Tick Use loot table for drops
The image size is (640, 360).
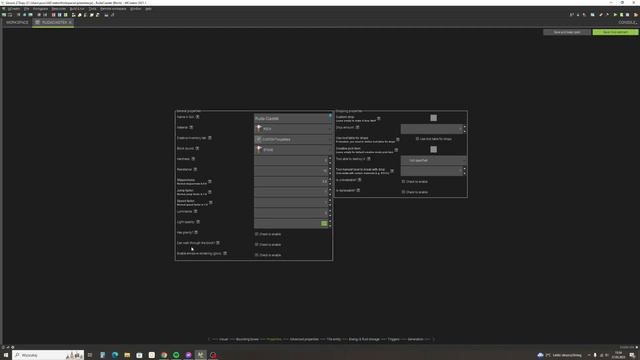417,139
